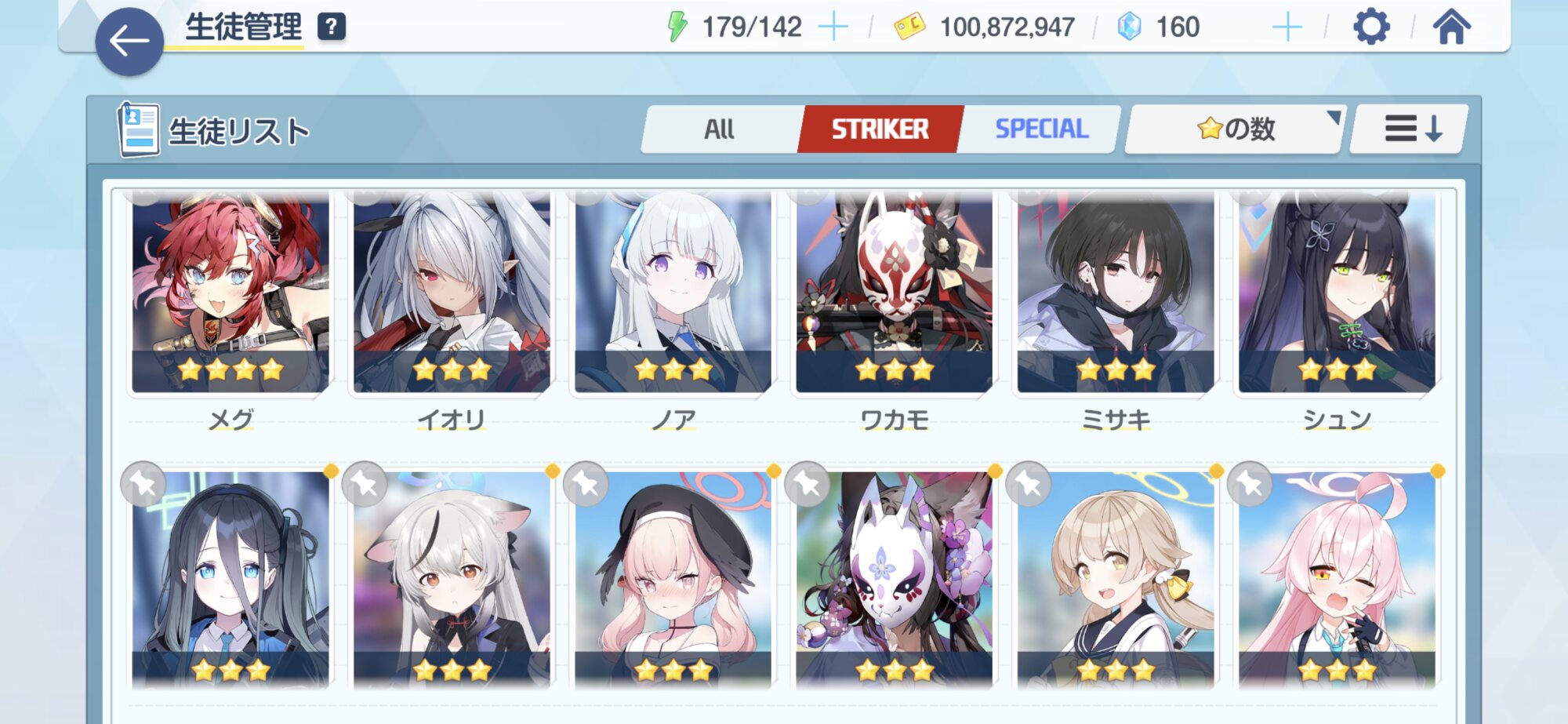
Task: Toggle the sort order arrow button
Action: pyautogui.click(x=1410, y=129)
